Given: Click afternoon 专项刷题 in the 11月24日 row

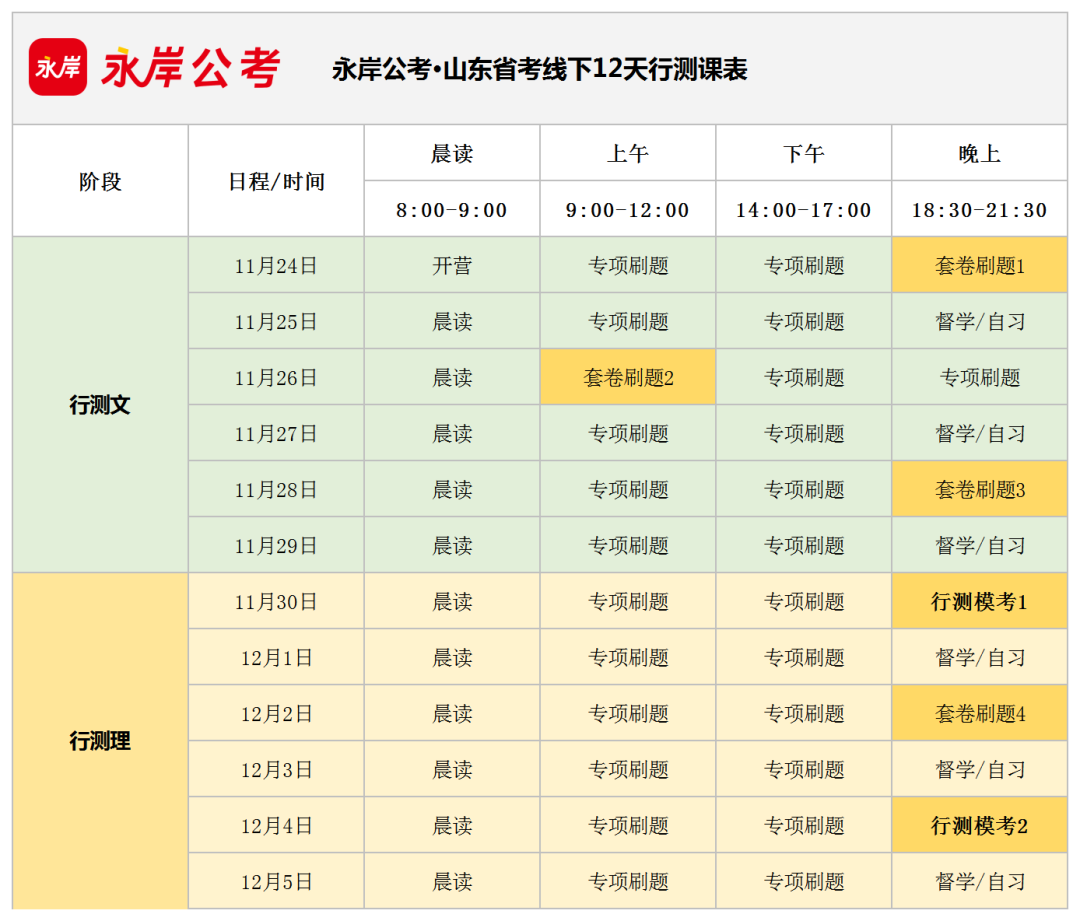Looking at the screenshot, I should tap(804, 265).
